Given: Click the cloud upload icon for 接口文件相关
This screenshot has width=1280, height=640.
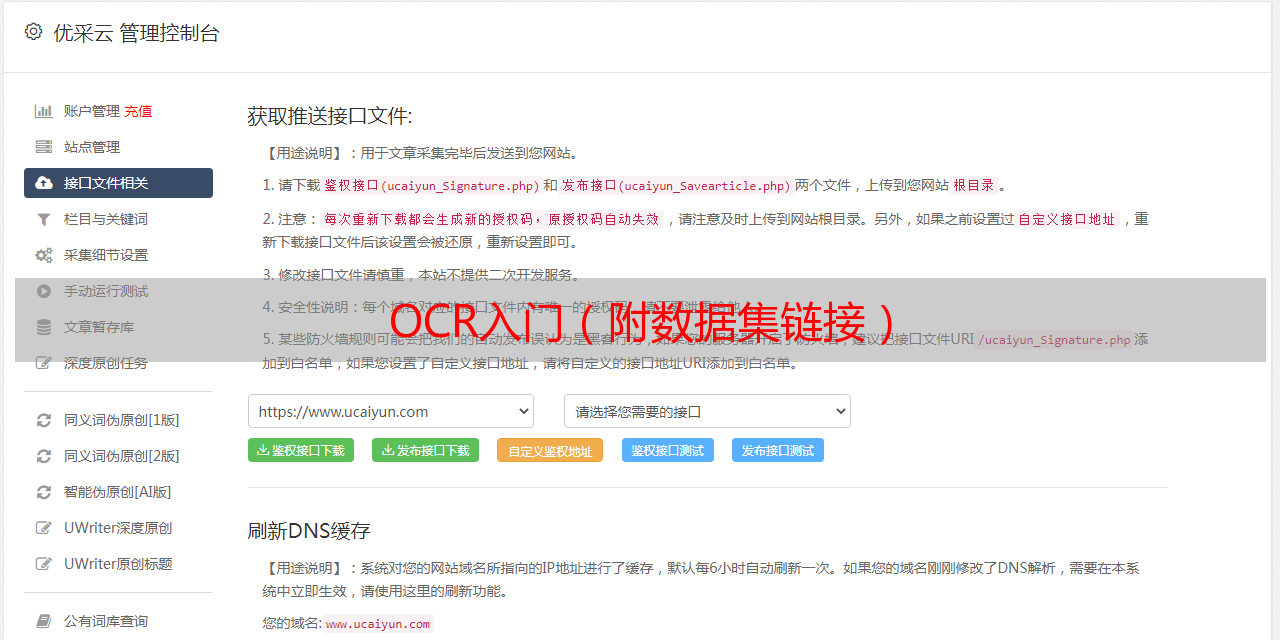Looking at the screenshot, I should [x=44, y=183].
